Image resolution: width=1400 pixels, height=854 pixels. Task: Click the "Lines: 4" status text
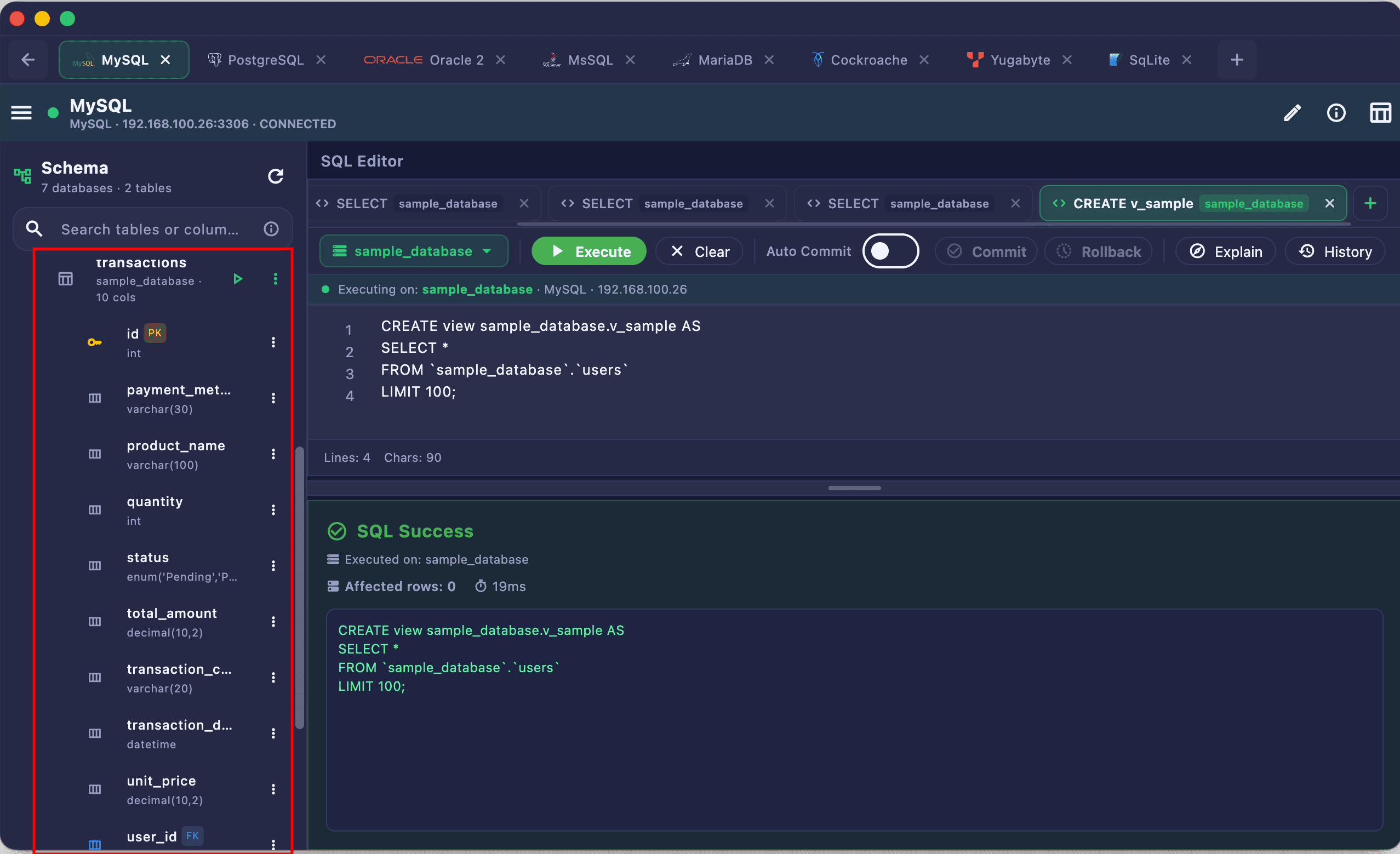click(347, 457)
